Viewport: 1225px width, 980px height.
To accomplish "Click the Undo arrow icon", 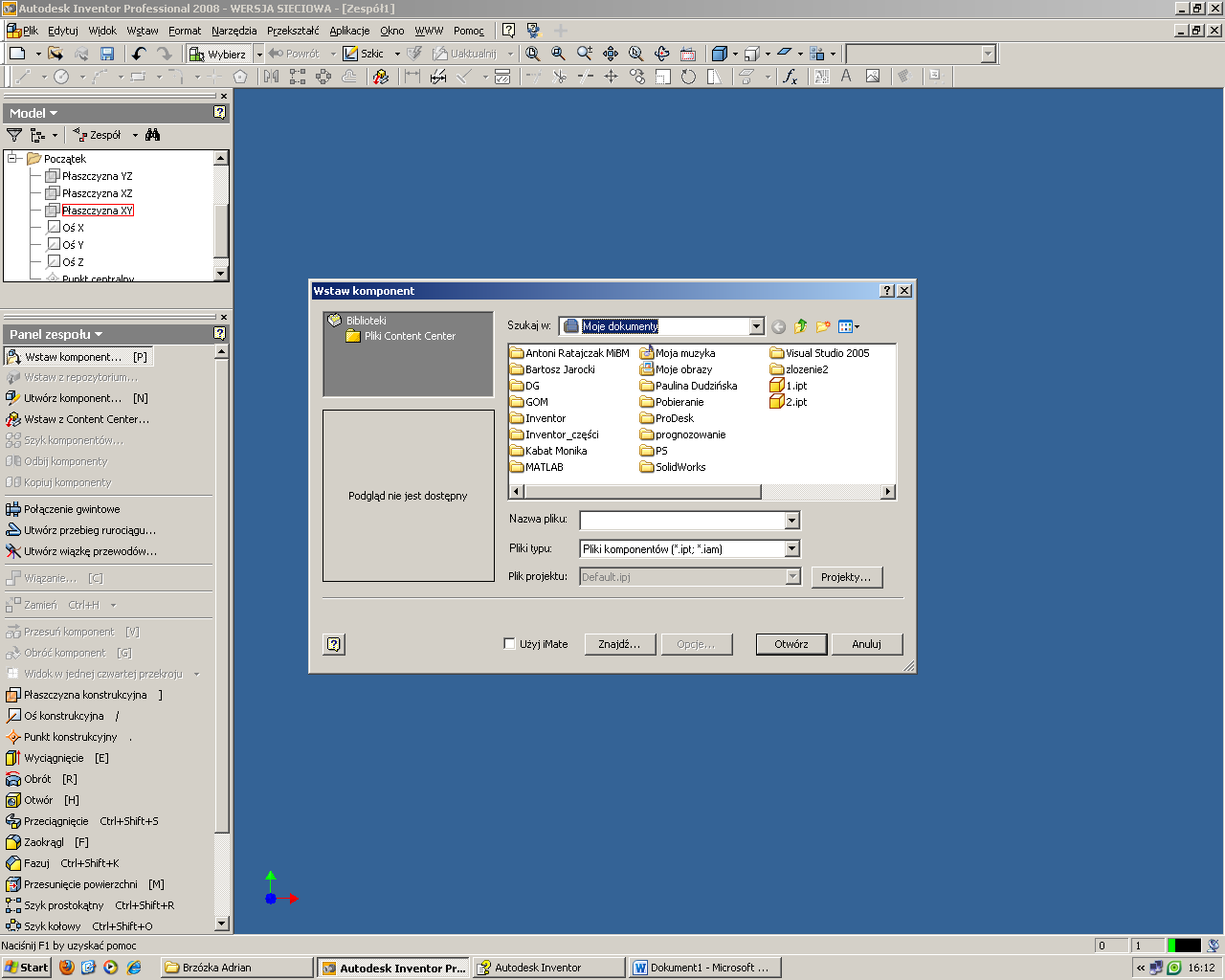I will pyautogui.click(x=139, y=54).
